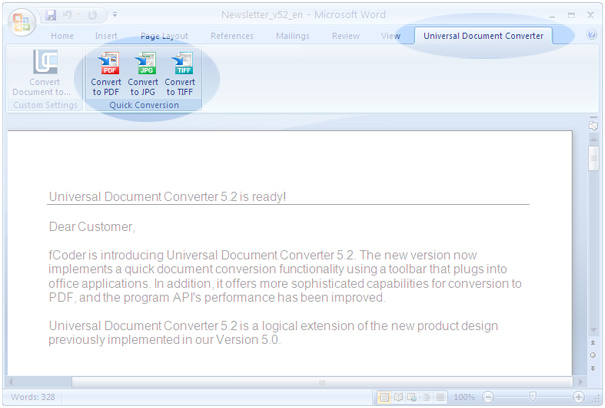Click 'Dear Customer,' line in document

tap(92, 227)
